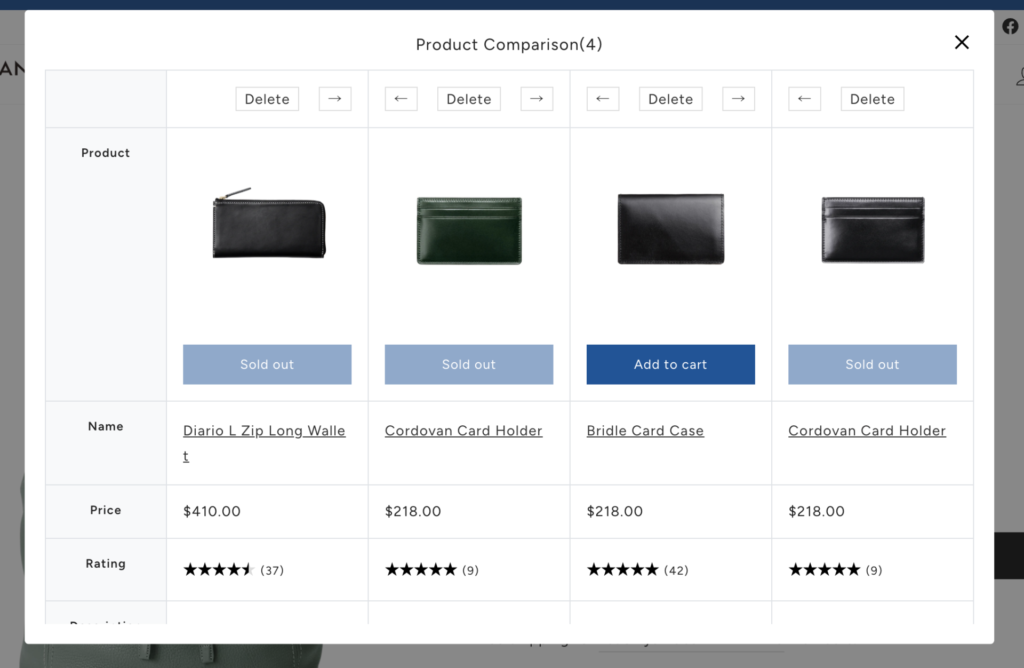Delete the second column's Cordovan Card Holder

(x=469, y=99)
